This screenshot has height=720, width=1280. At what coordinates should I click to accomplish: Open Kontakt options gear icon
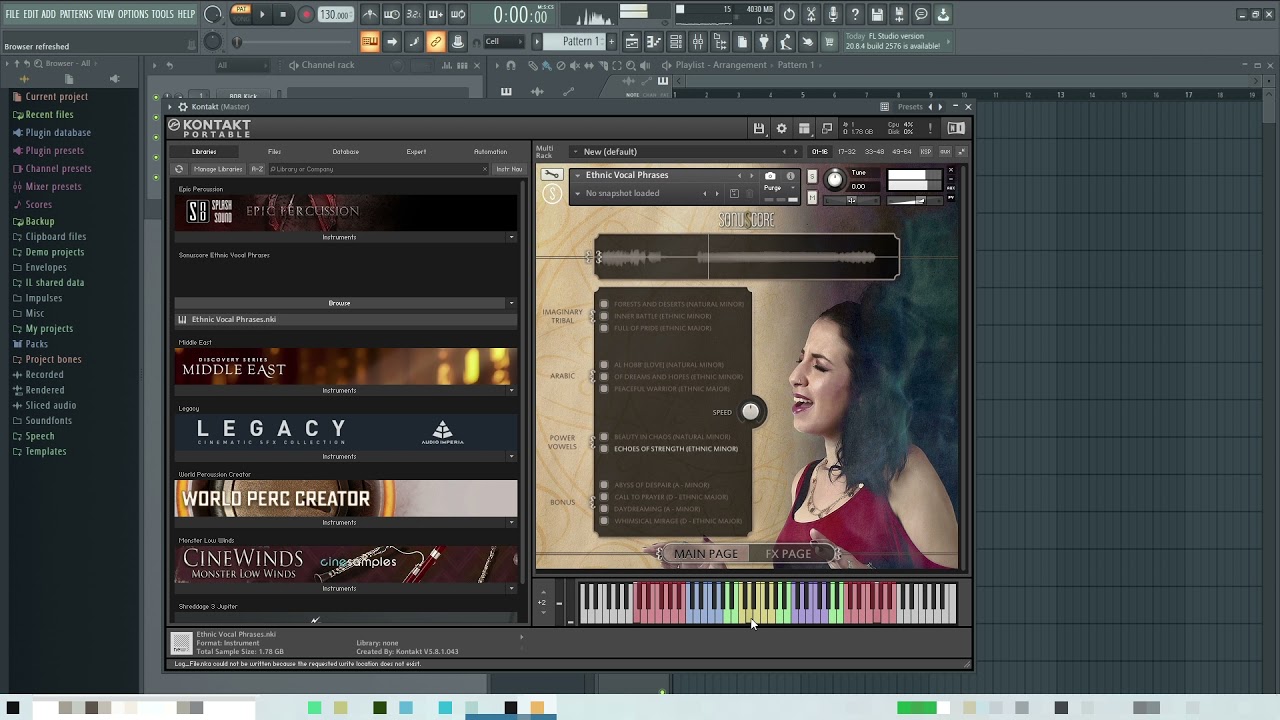782,128
